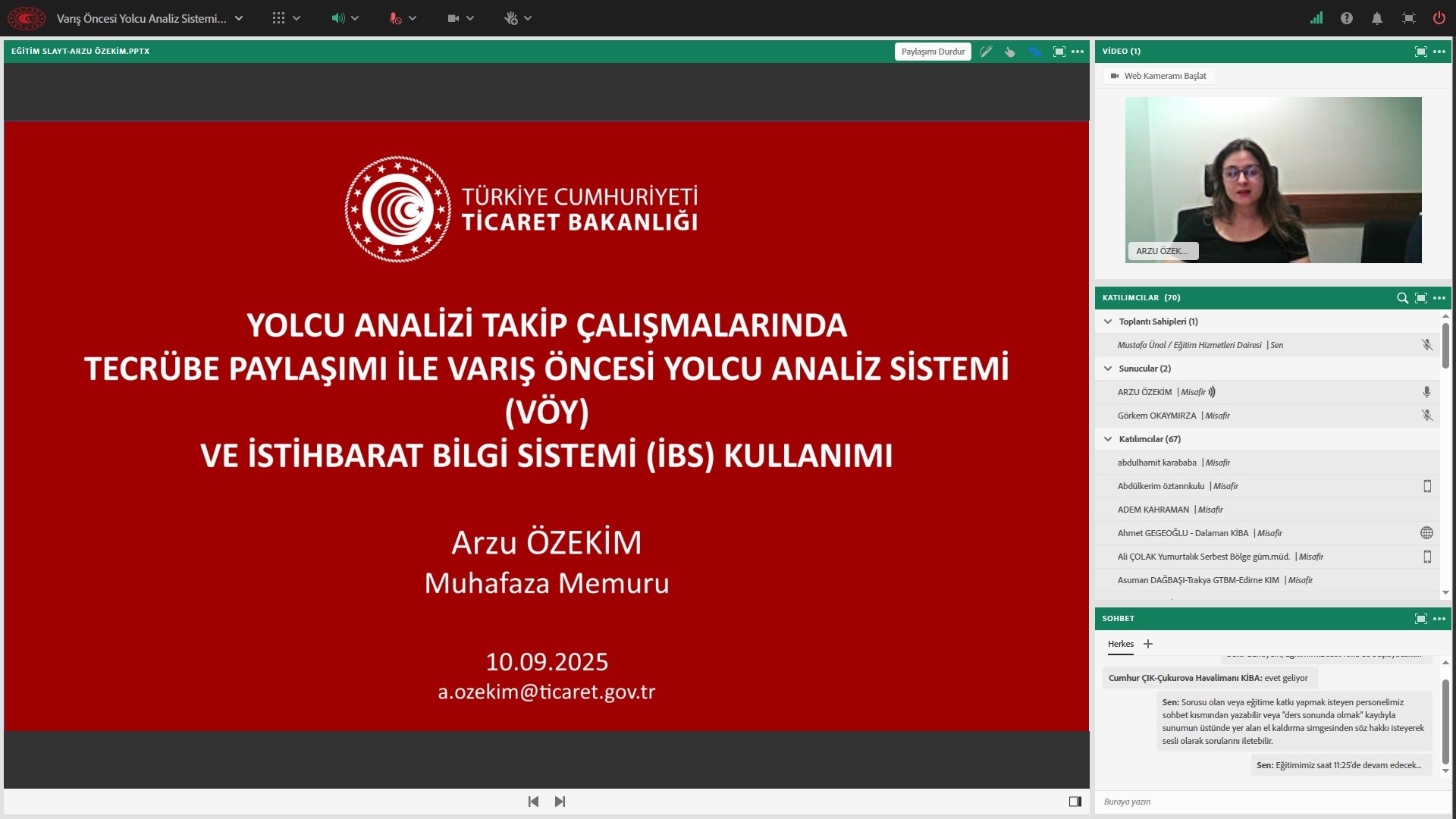
Task: Open the notifications bell icon
Action: tap(1377, 18)
